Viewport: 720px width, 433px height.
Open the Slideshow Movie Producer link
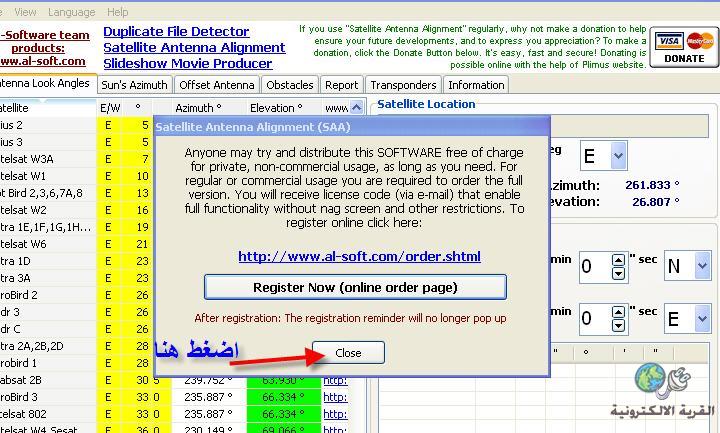coord(188,64)
